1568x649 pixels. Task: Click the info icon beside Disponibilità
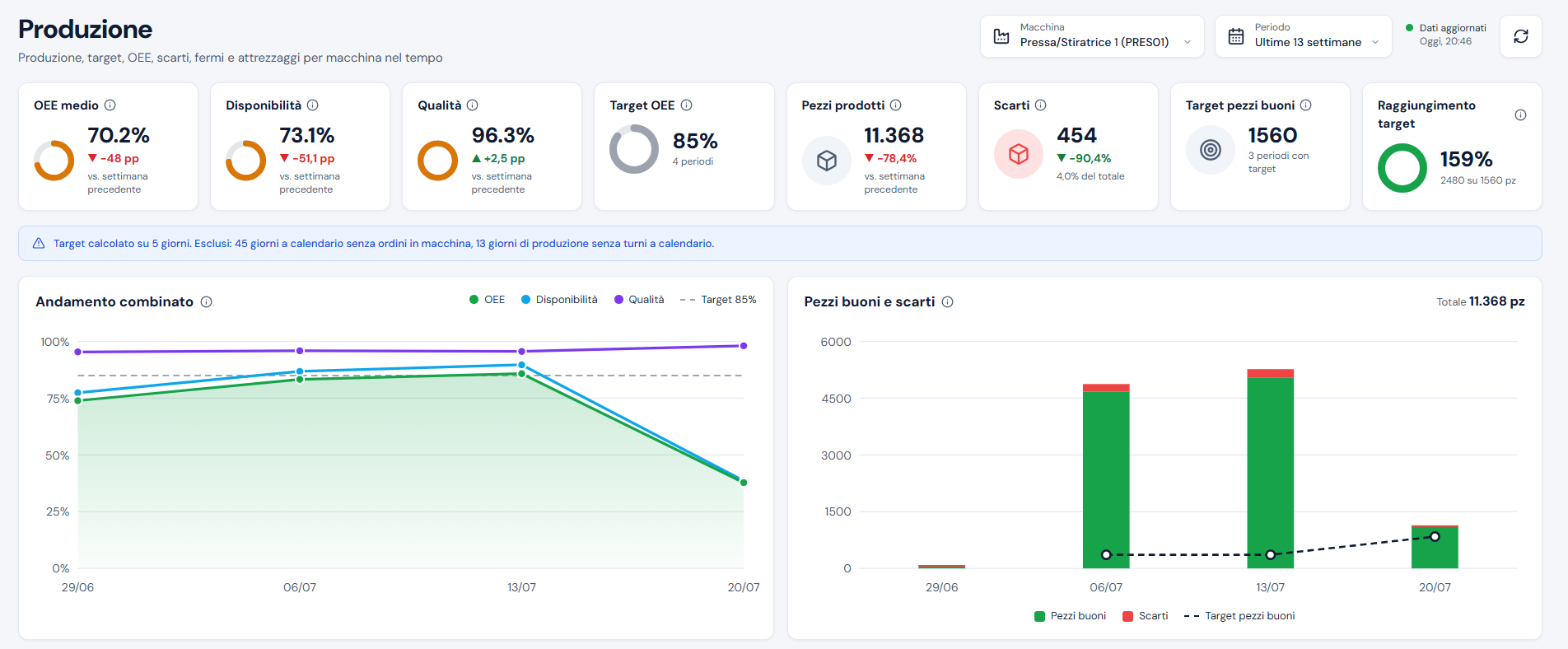coord(313,105)
